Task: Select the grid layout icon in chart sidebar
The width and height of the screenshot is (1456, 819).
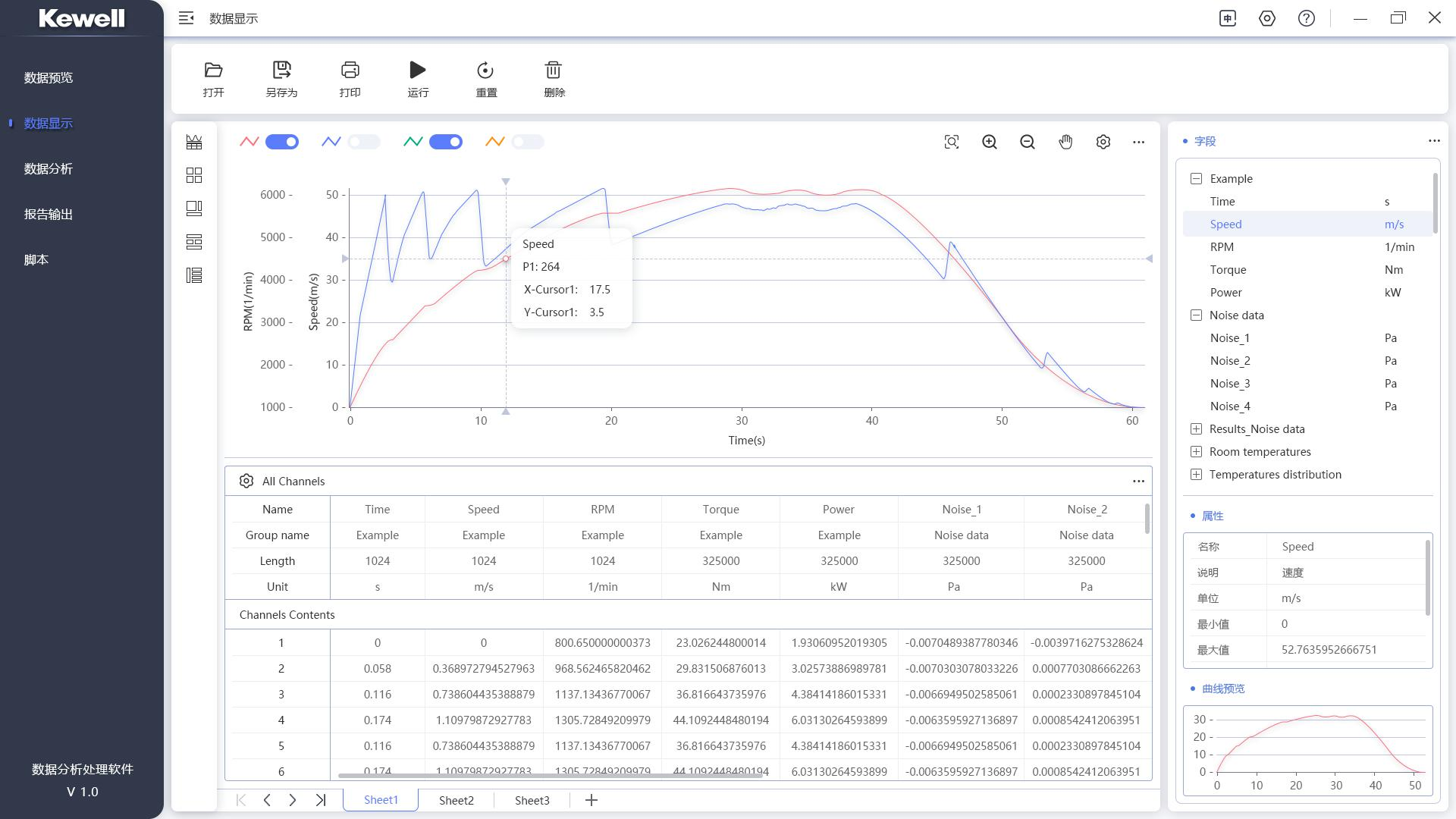Action: [x=194, y=175]
